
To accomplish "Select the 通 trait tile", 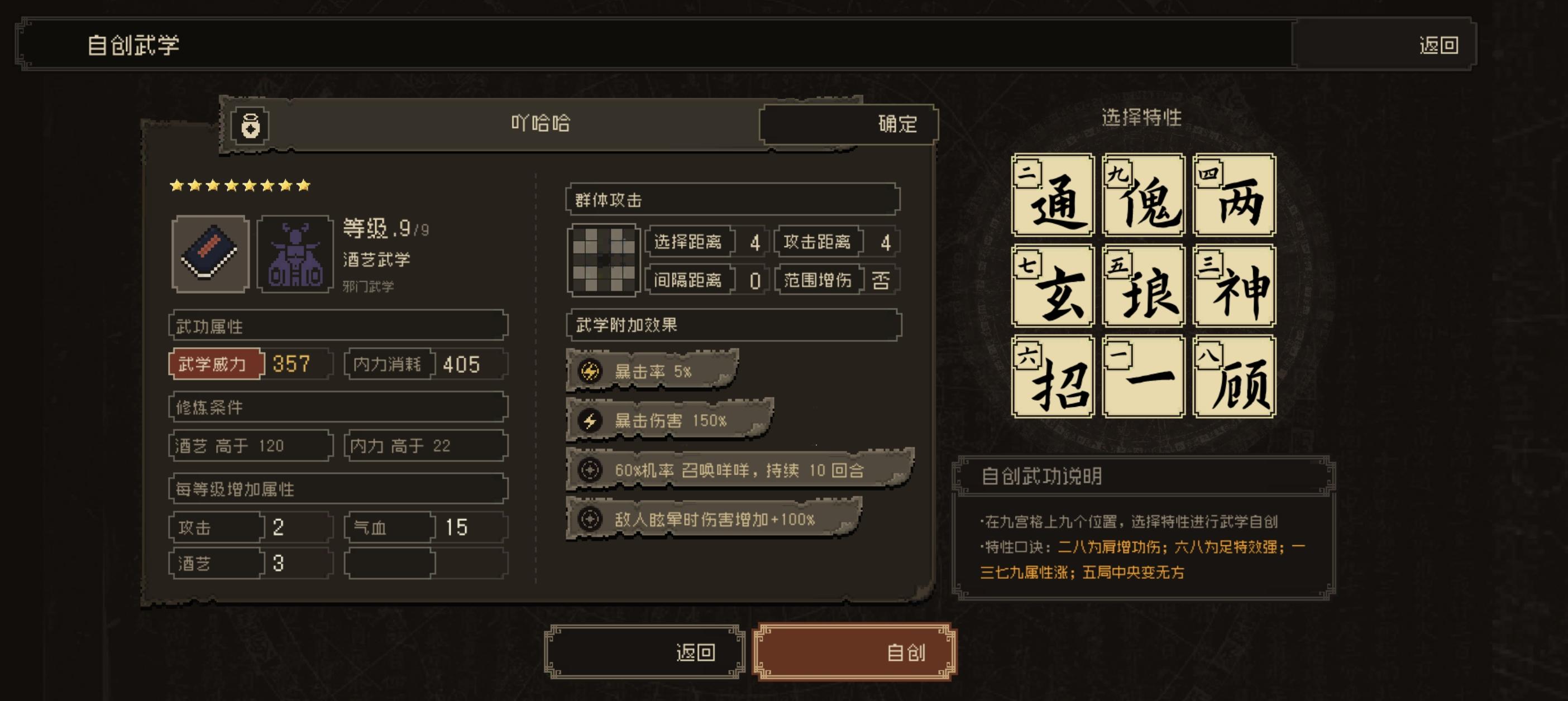I will pyautogui.click(x=1053, y=195).
